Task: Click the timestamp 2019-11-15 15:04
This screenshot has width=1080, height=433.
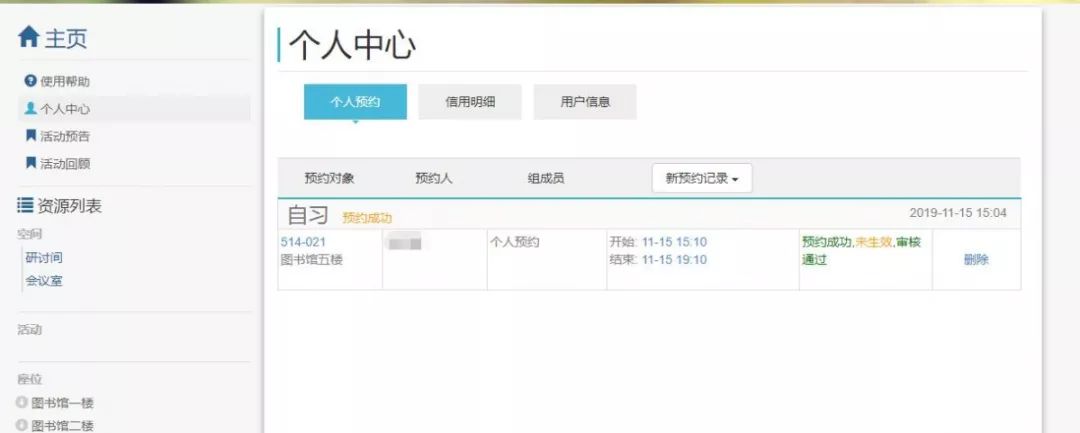Action: [x=958, y=213]
